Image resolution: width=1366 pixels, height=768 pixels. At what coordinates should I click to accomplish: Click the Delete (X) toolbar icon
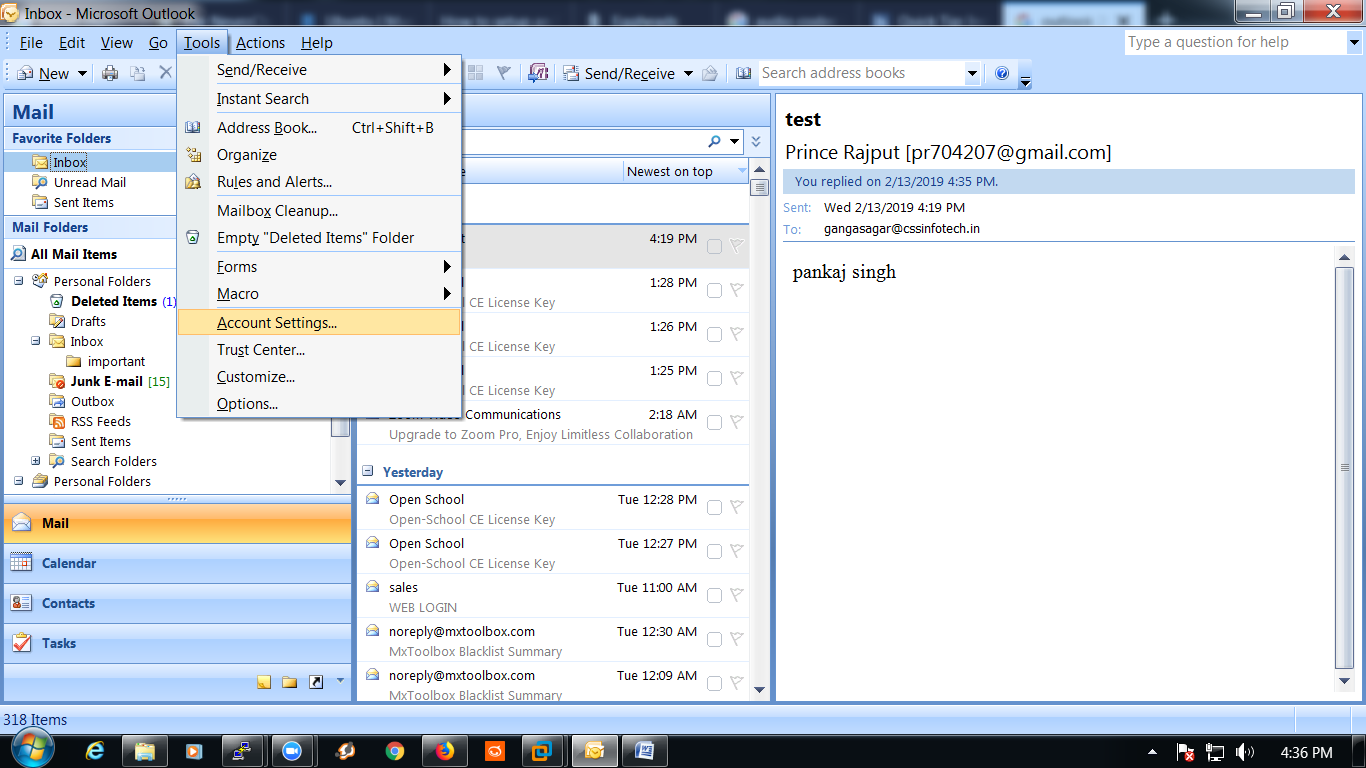pos(166,73)
